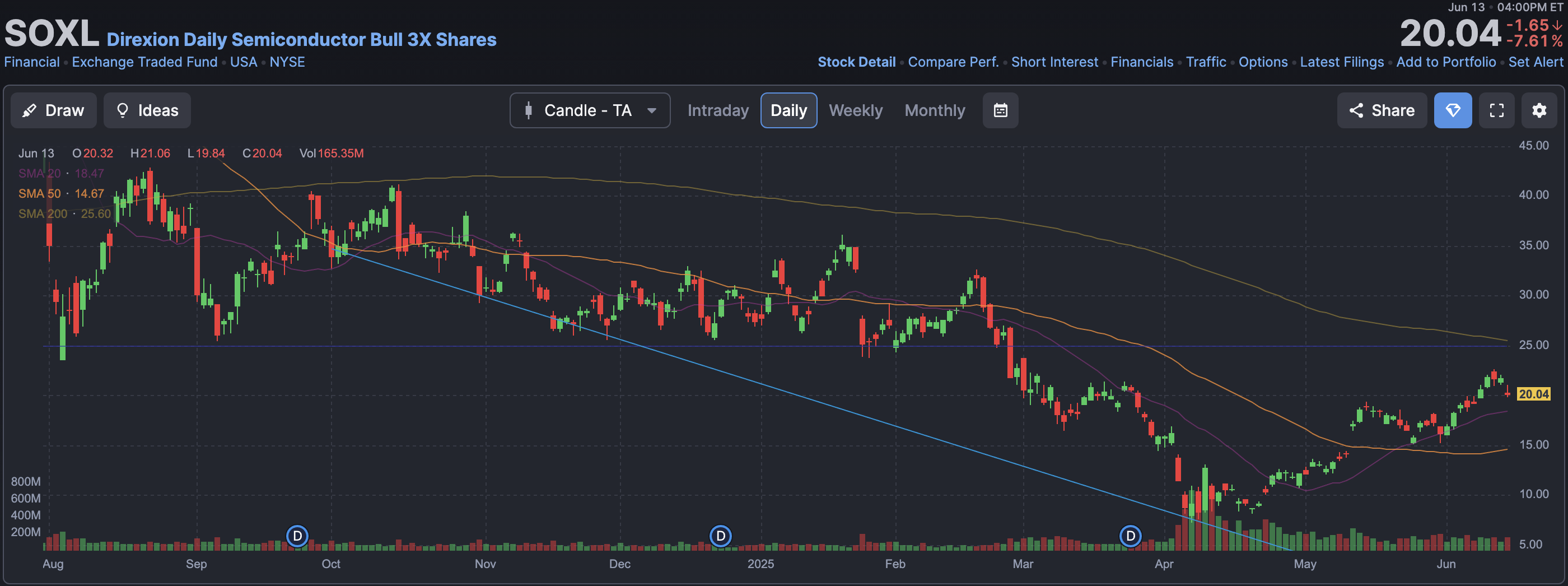Click Add to Portfolio
The image size is (1568, 586).
click(1446, 62)
